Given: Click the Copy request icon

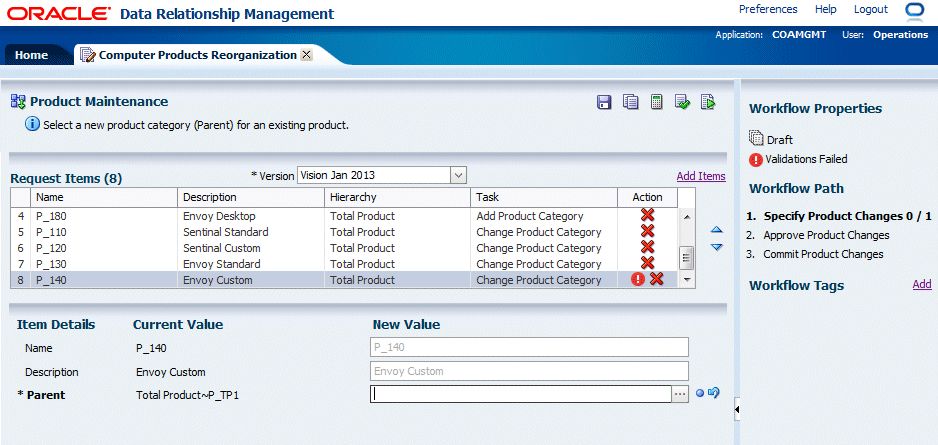Looking at the screenshot, I should click(630, 102).
